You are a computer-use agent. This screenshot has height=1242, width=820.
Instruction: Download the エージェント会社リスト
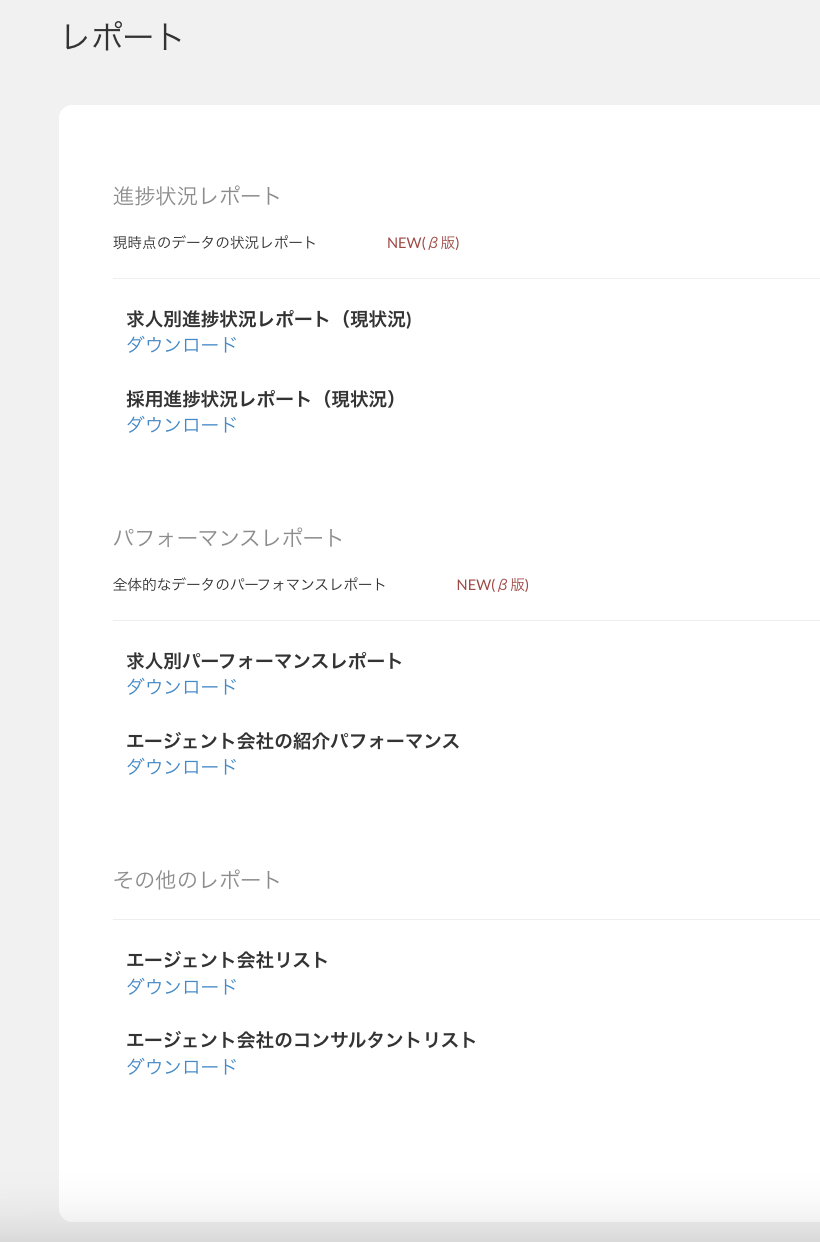[x=180, y=986]
